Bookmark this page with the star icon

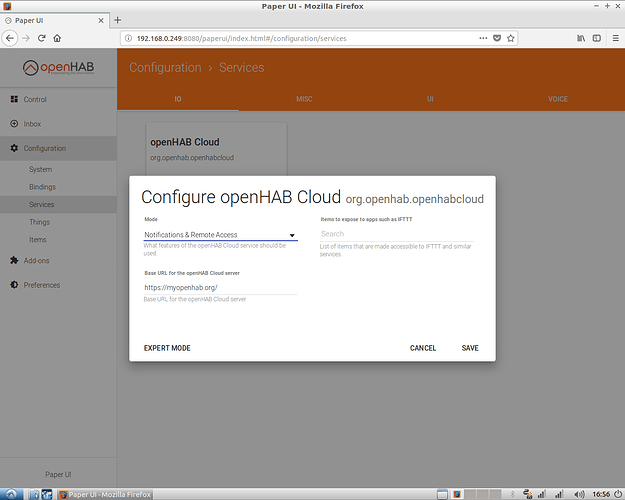pos(511,37)
